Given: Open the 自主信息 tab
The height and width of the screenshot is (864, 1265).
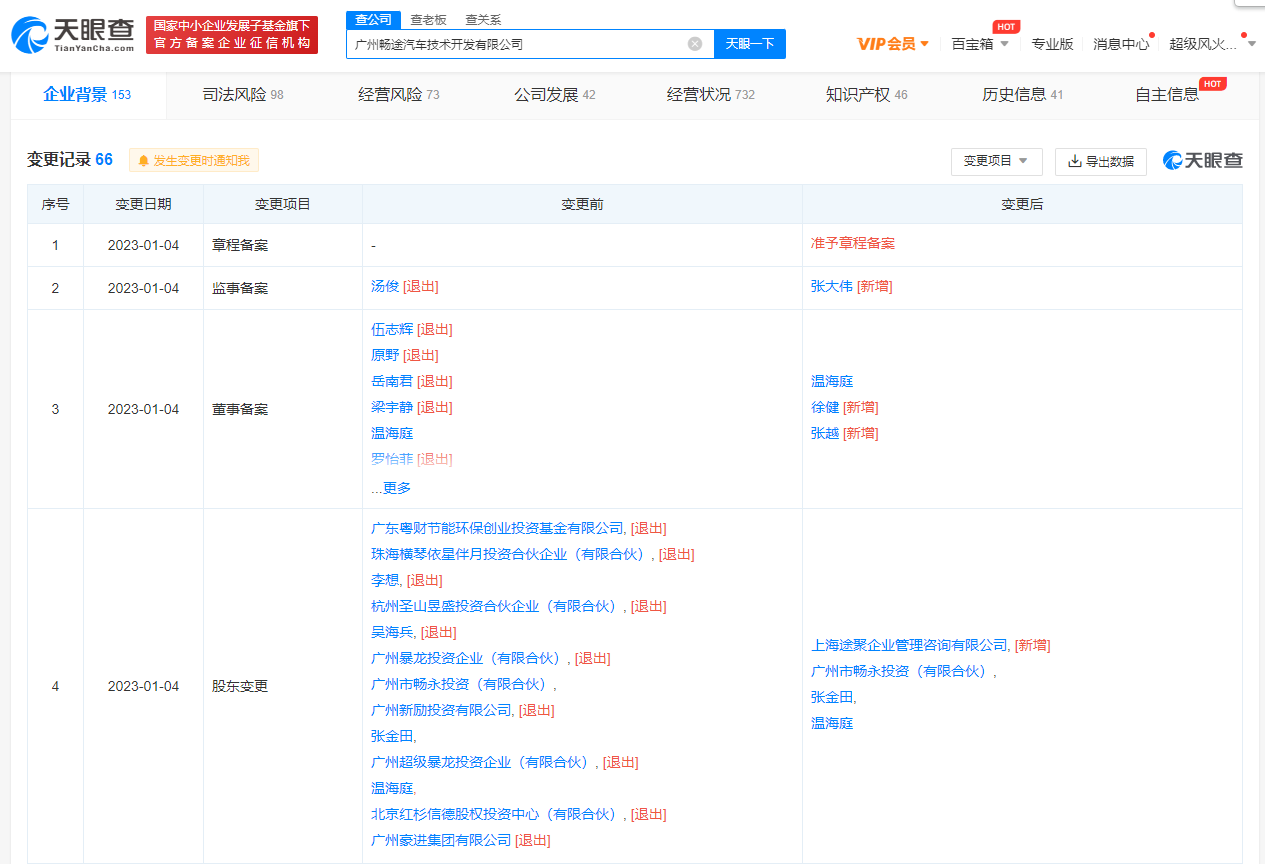Looking at the screenshot, I should 1167,95.
